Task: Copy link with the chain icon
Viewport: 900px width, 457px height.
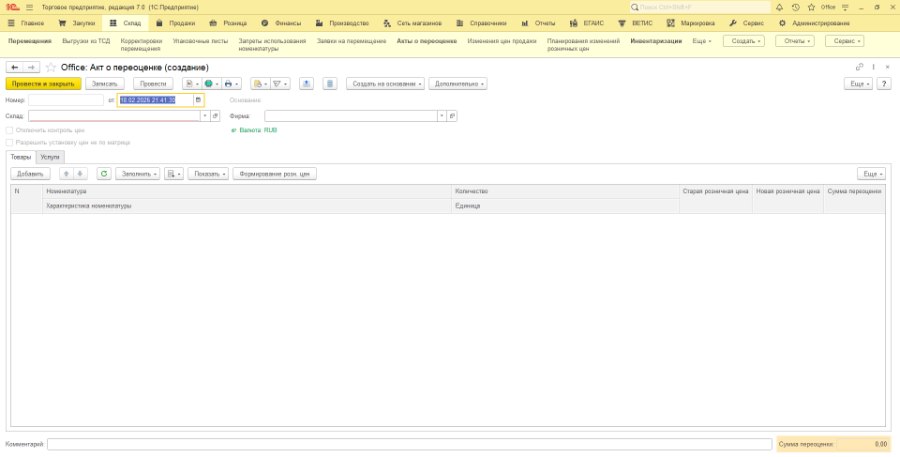Action: point(859,67)
